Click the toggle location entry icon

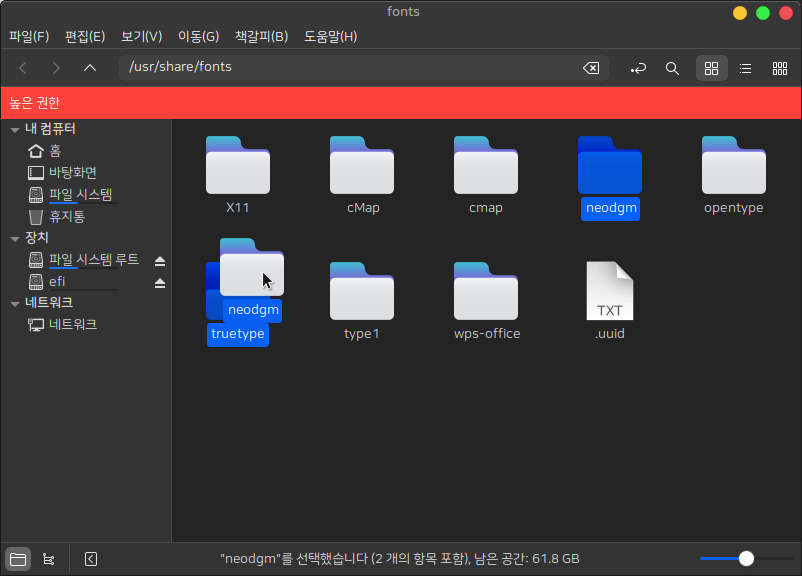point(638,68)
